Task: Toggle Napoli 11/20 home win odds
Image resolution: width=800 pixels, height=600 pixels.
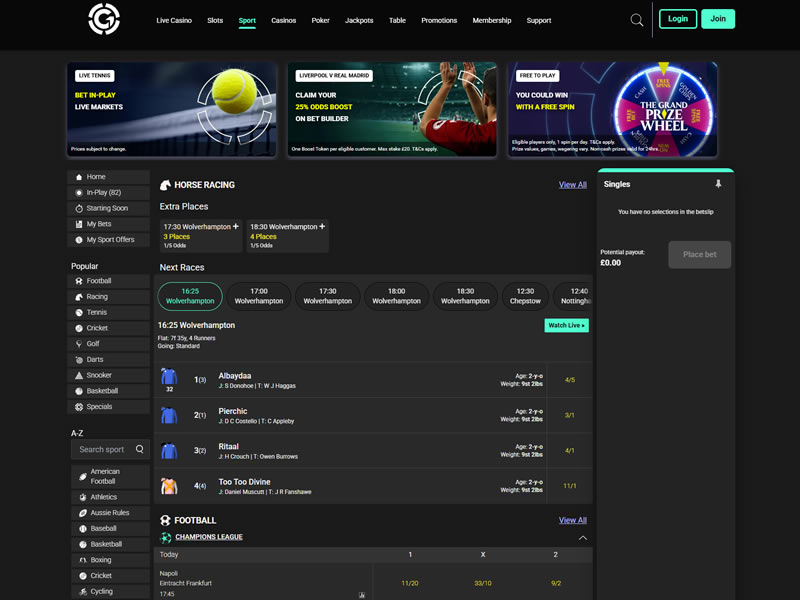Action: coord(410,582)
